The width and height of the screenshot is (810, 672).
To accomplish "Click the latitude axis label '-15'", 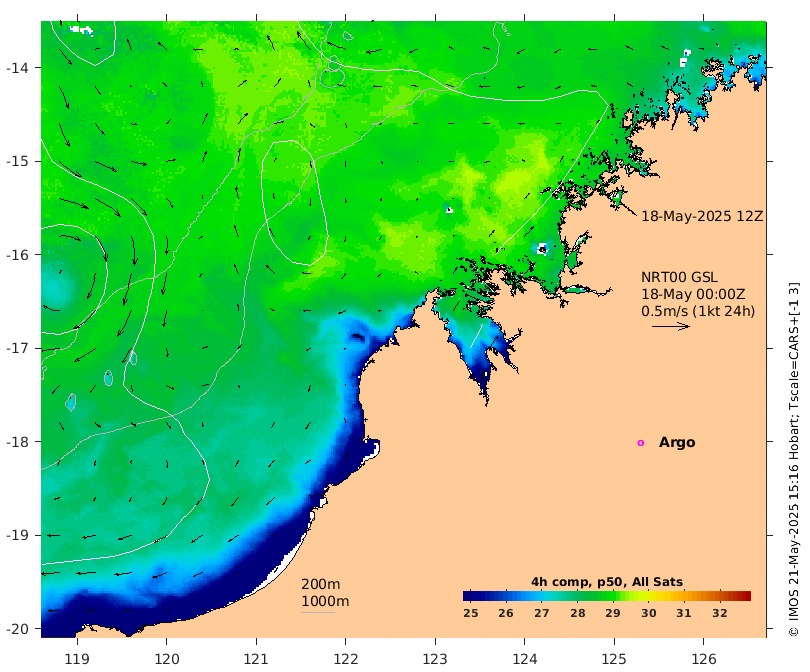I will [17, 161].
